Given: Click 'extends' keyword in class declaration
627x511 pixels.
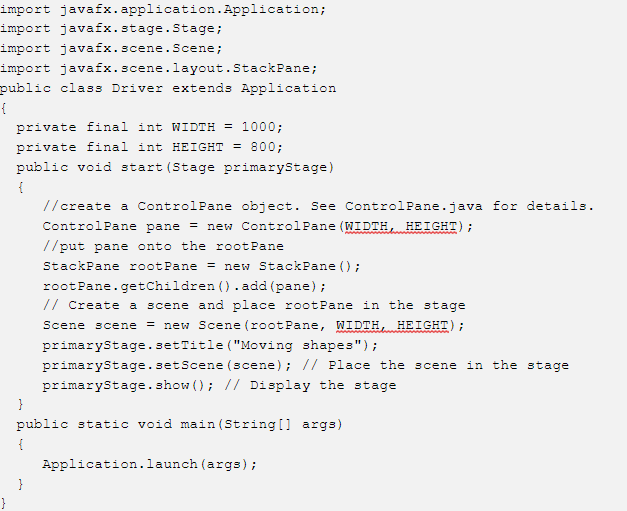Looking at the screenshot, I should 202,88.
